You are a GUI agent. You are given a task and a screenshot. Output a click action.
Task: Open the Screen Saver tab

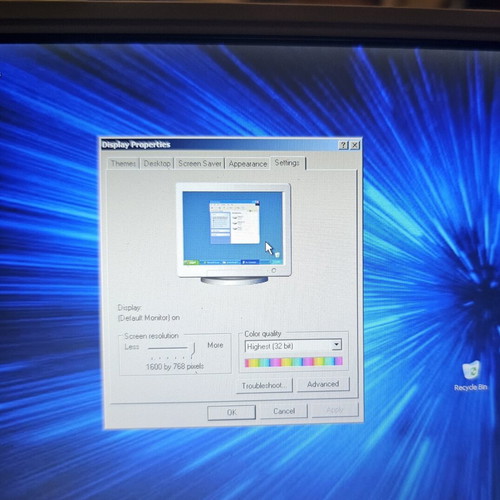click(x=200, y=163)
